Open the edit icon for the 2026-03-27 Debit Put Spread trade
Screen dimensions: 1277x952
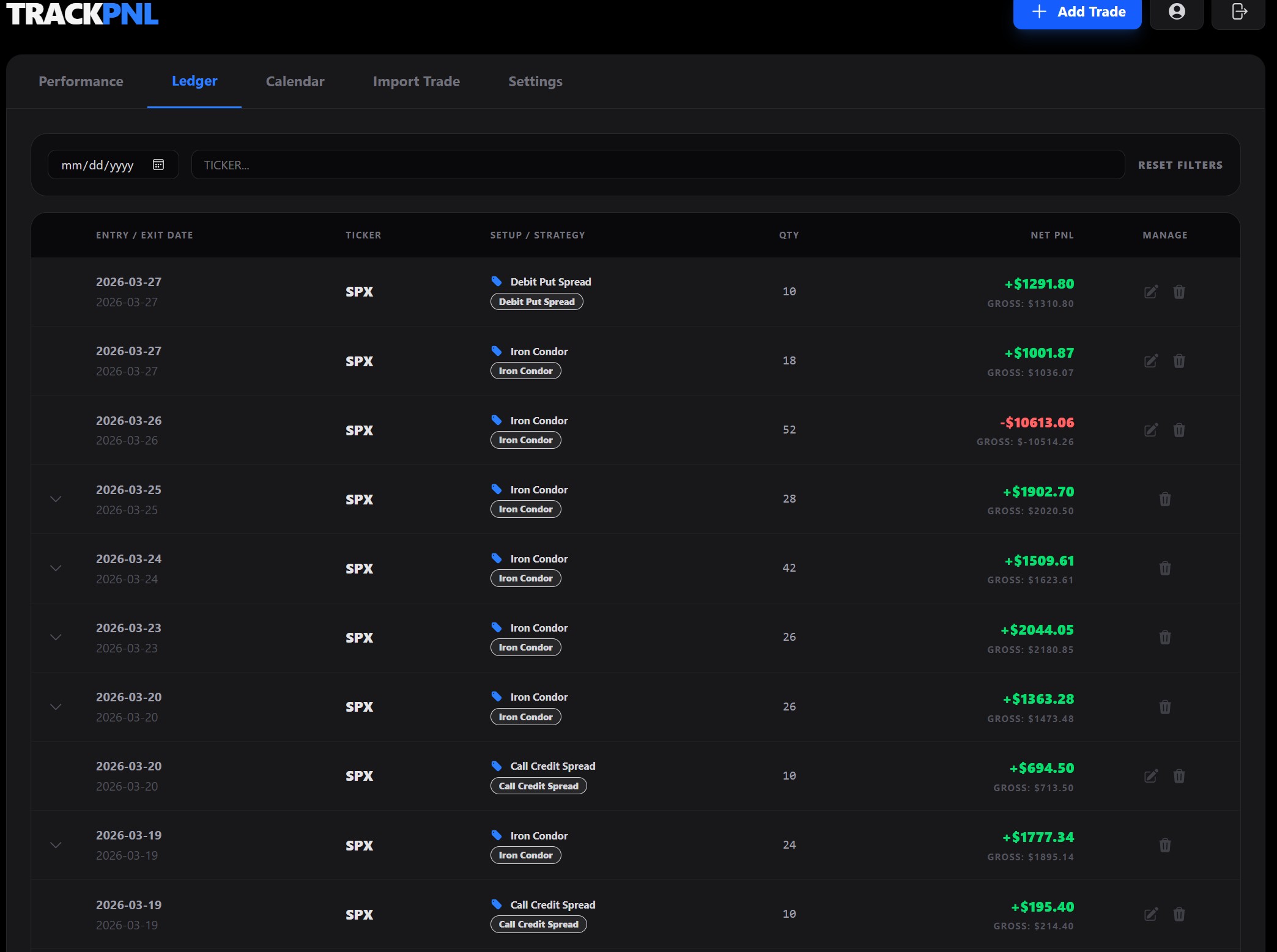coord(1151,292)
